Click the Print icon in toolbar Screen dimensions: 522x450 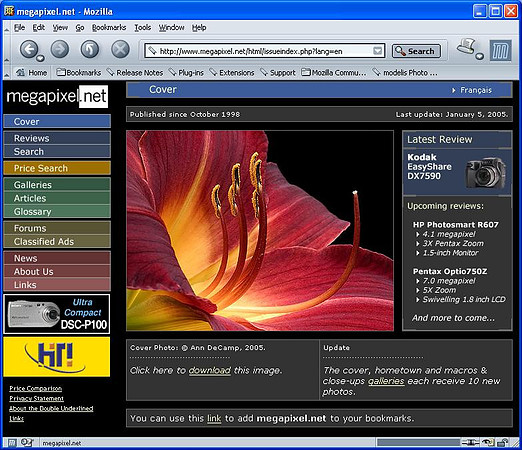pos(466,46)
